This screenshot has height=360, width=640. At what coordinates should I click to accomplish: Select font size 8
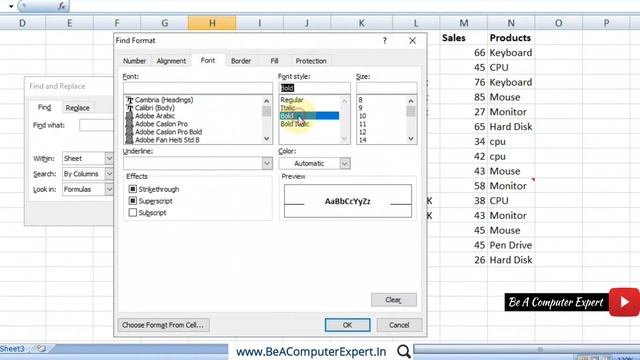(360, 100)
